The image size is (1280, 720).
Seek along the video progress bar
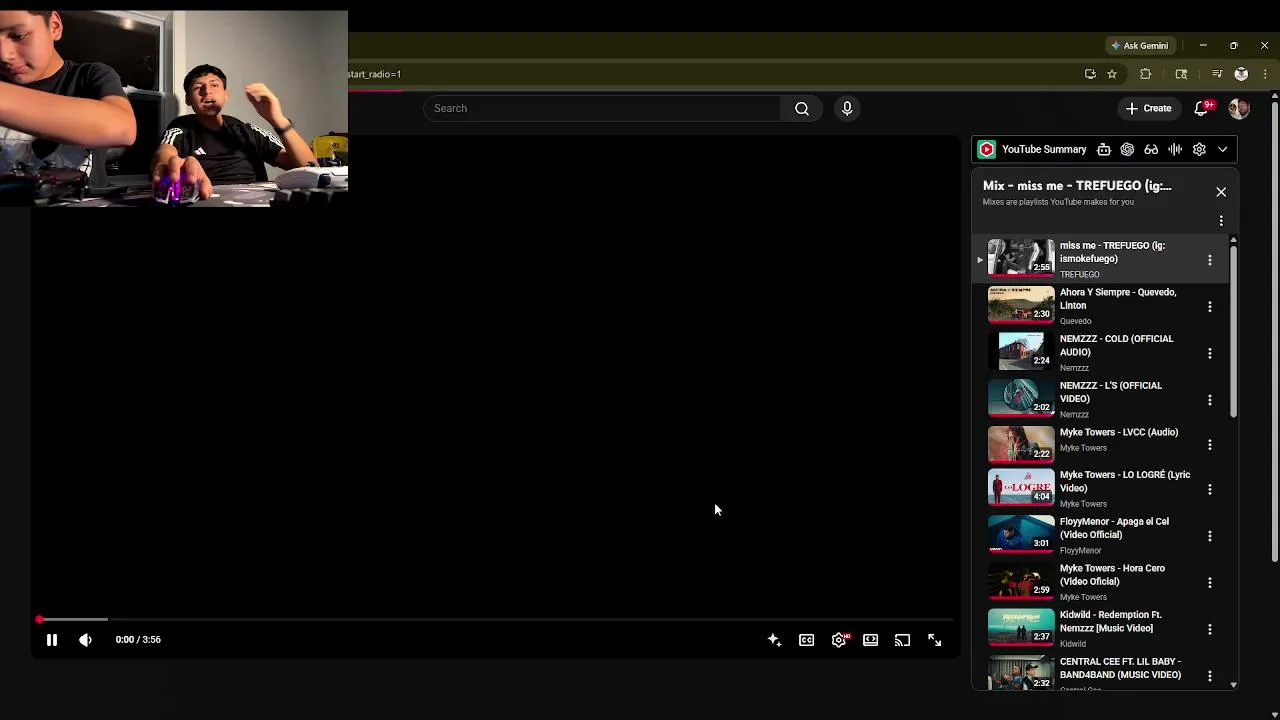497,620
